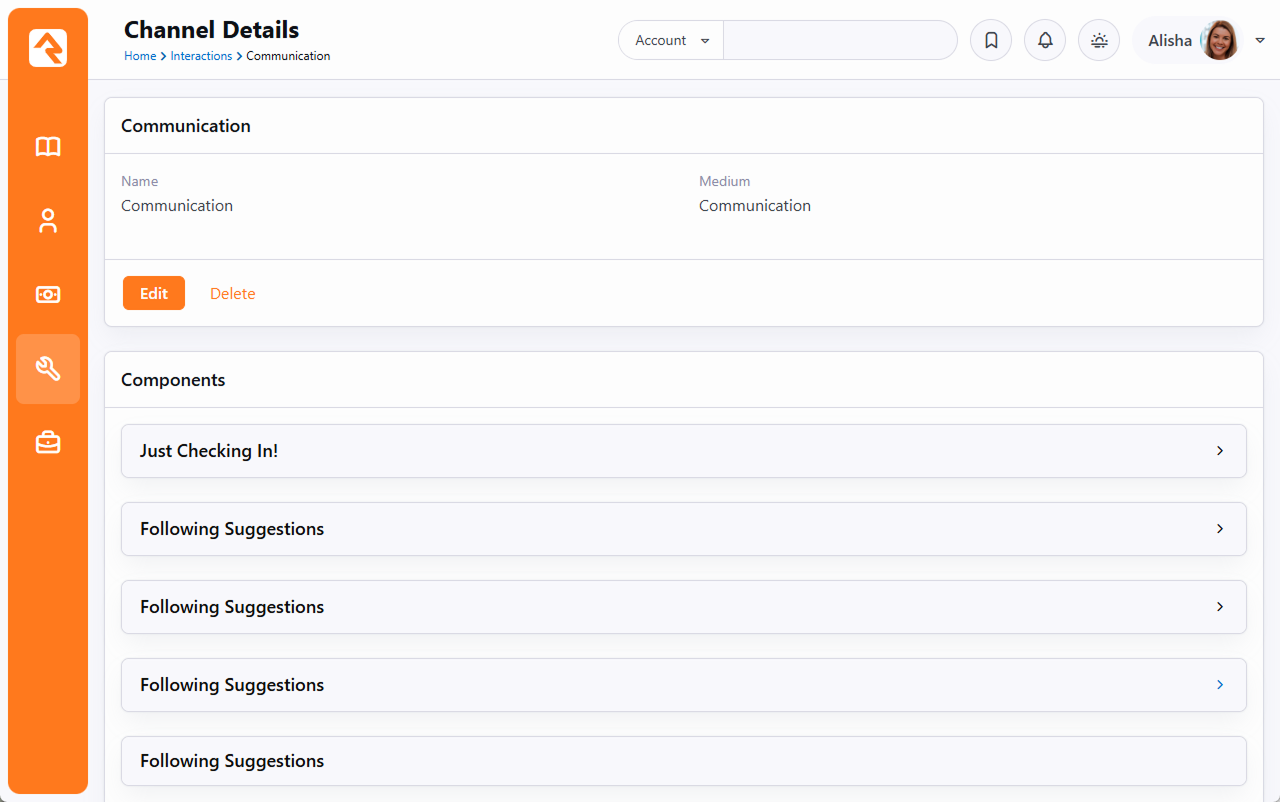
Task: Click Alisha's profile avatar picture
Action: (x=1219, y=41)
